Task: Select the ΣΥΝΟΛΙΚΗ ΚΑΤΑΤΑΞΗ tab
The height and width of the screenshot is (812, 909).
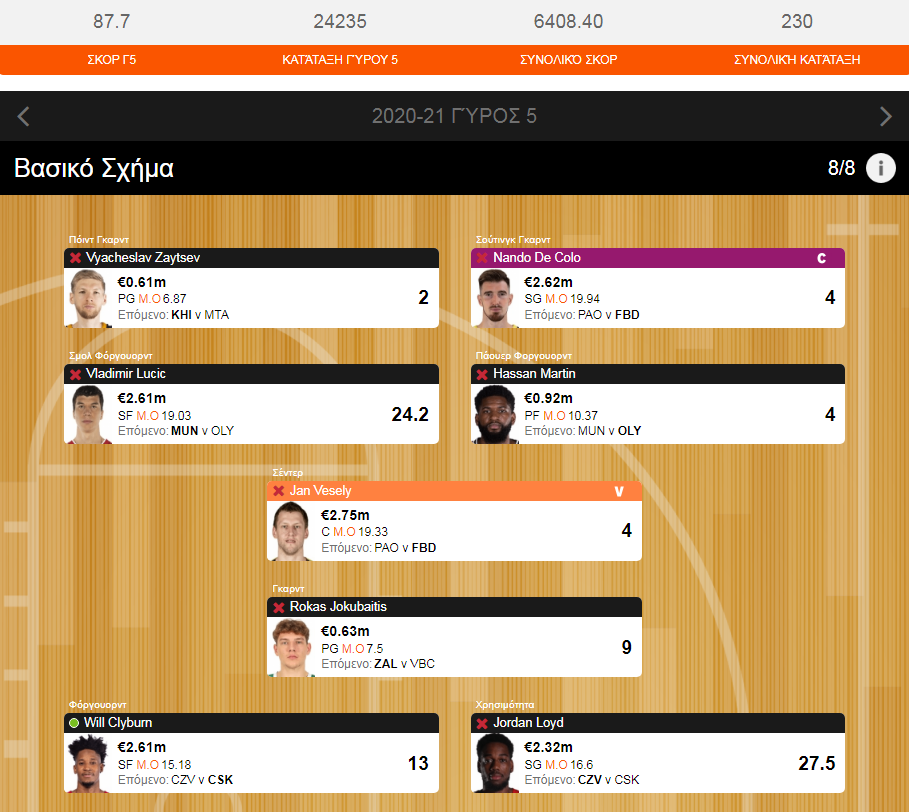Action: pos(797,60)
